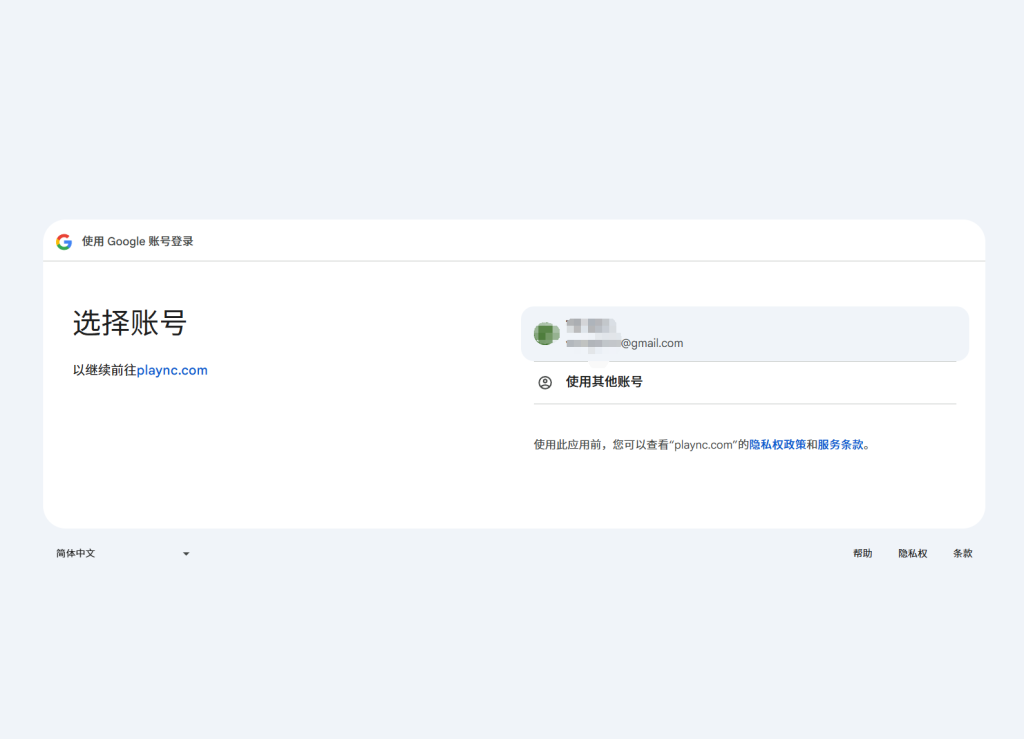Click 帮助 in the footer

tap(862, 554)
